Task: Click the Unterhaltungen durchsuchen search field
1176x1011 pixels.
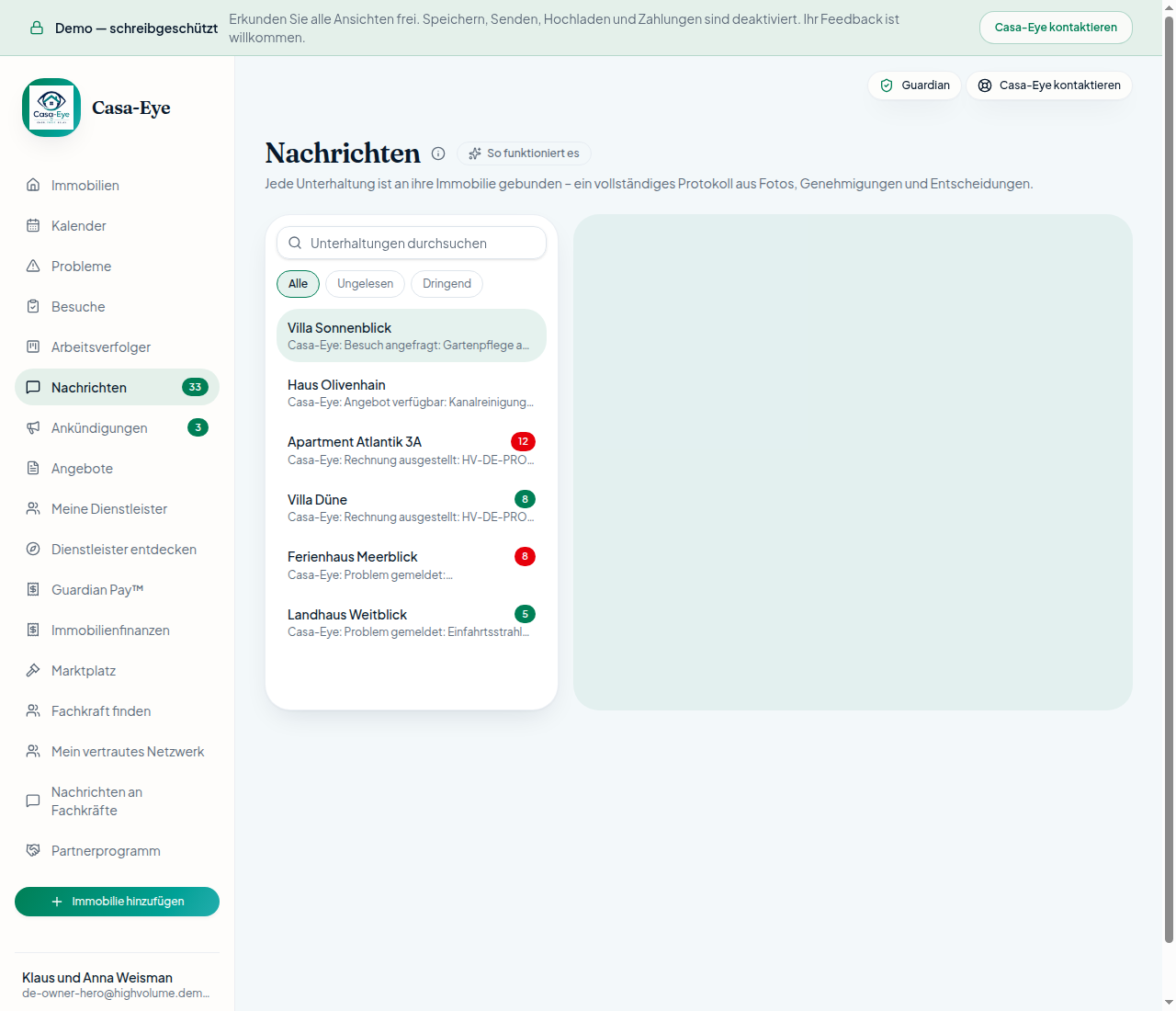Action: [x=412, y=243]
